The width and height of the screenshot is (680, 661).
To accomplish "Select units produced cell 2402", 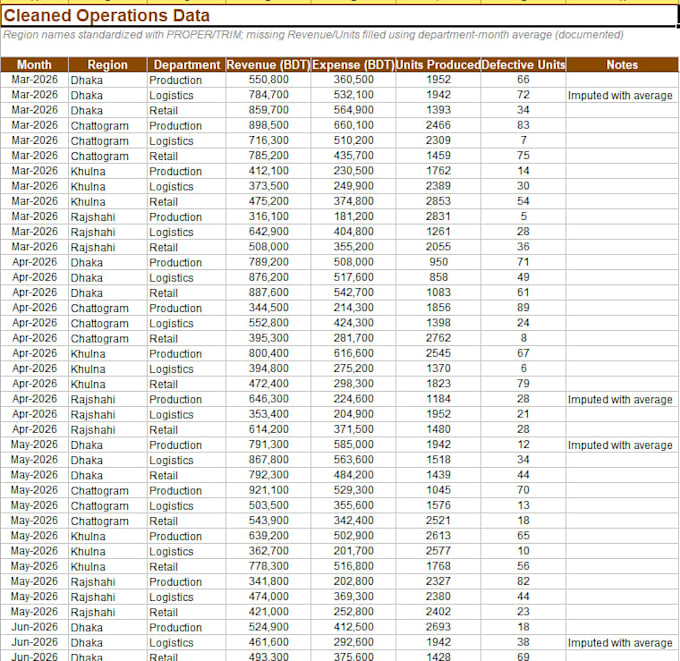I will [438, 612].
